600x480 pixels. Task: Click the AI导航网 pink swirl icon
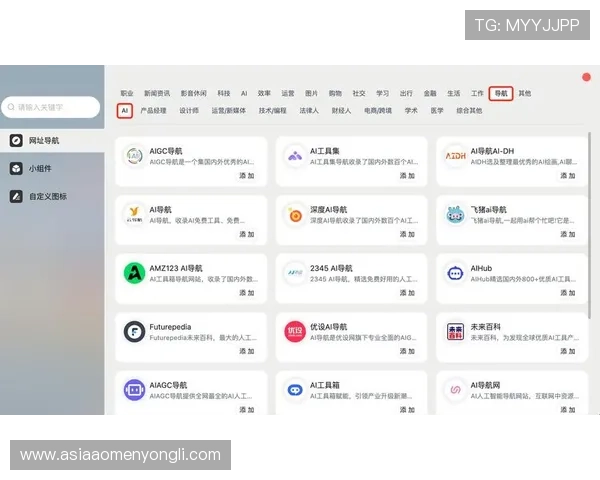(455, 390)
